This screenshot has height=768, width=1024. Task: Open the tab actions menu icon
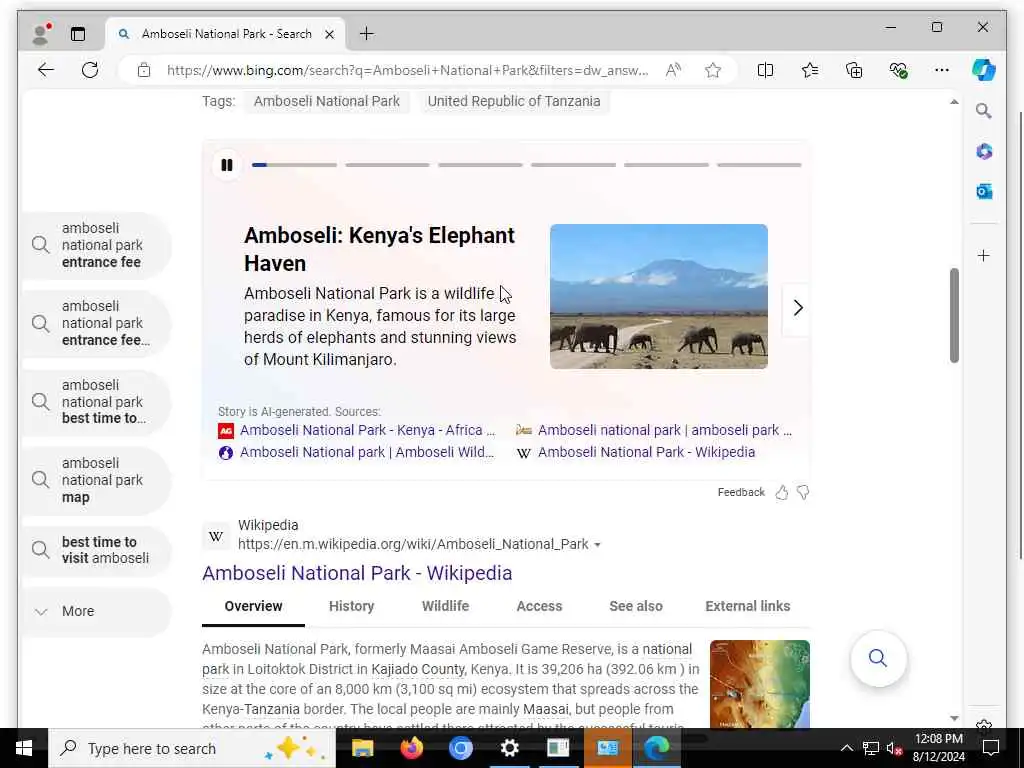tap(78, 34)
